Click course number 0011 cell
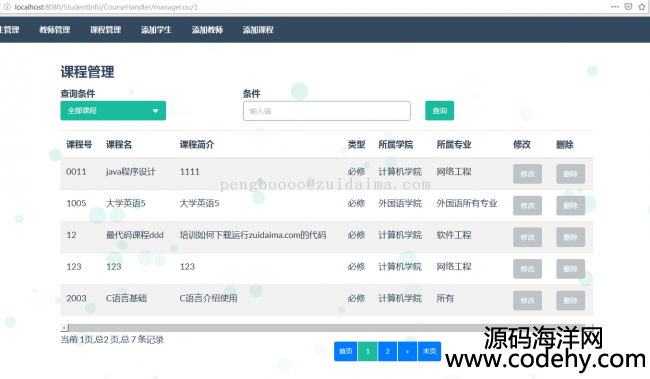The height and width of the screenshot is (379, 650). (76, 172)
